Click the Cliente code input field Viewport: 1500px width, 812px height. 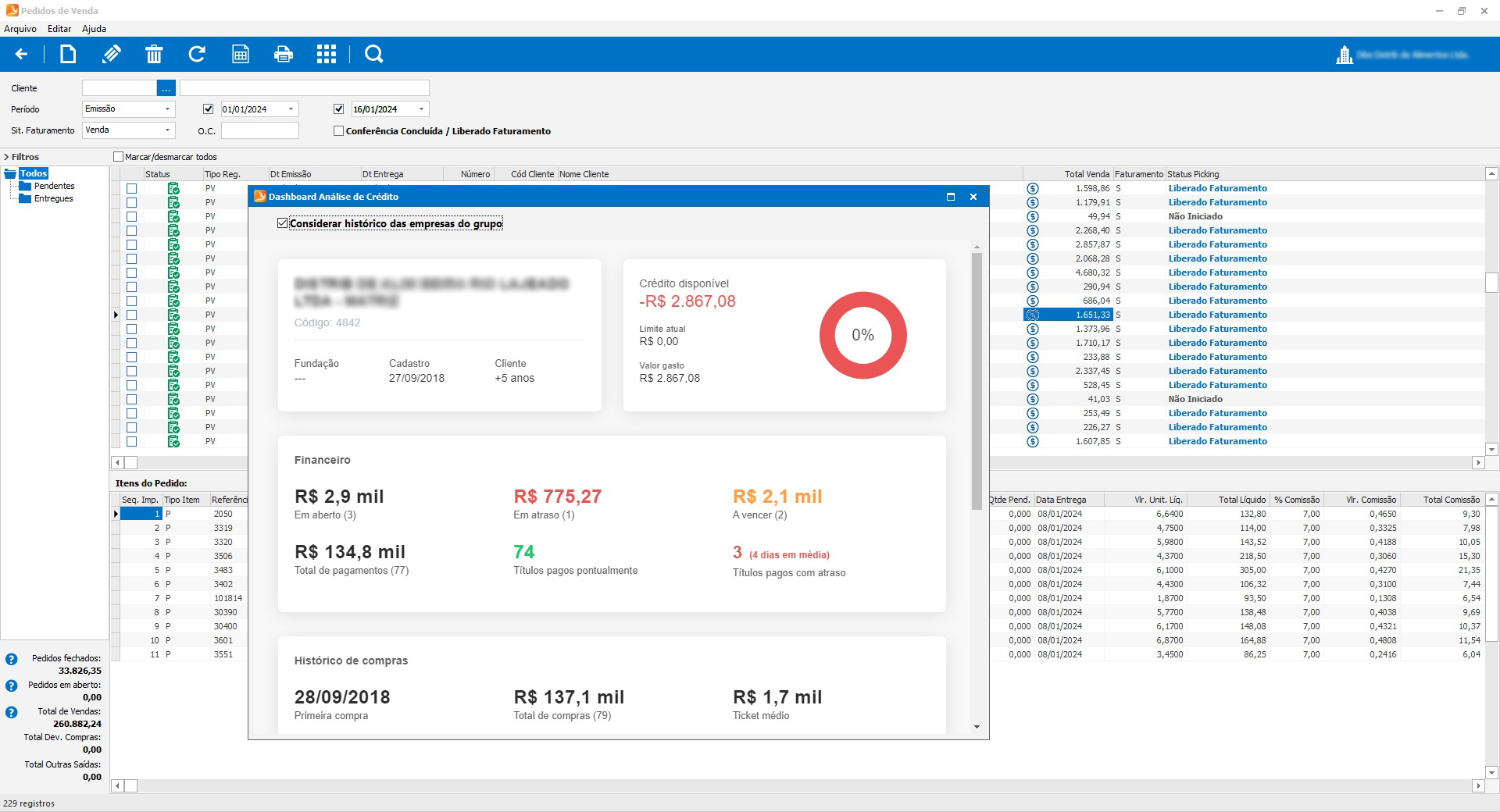coord(120,88)
